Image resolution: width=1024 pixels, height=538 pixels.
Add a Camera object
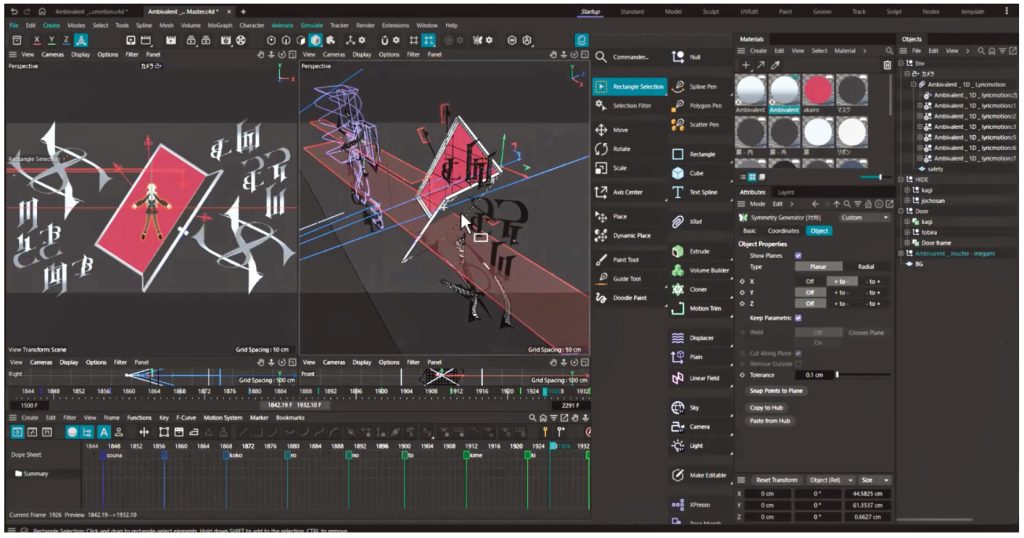[x=699, y=426]
